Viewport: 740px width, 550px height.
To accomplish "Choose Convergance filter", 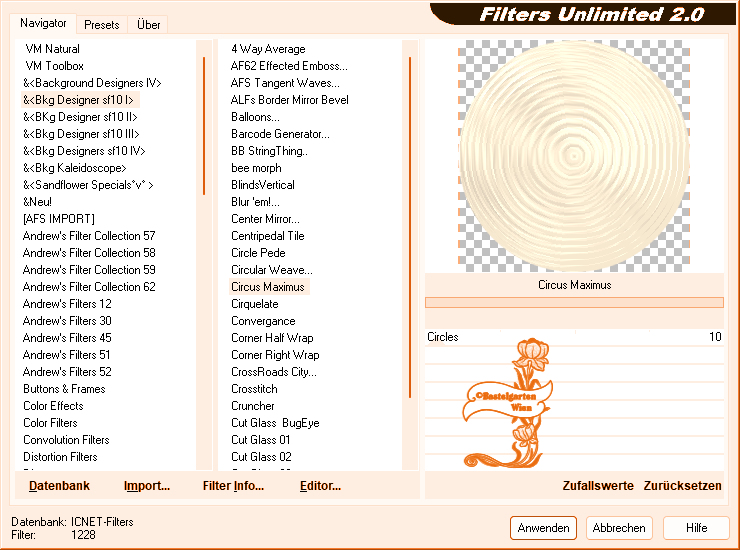I will [263, 321].
